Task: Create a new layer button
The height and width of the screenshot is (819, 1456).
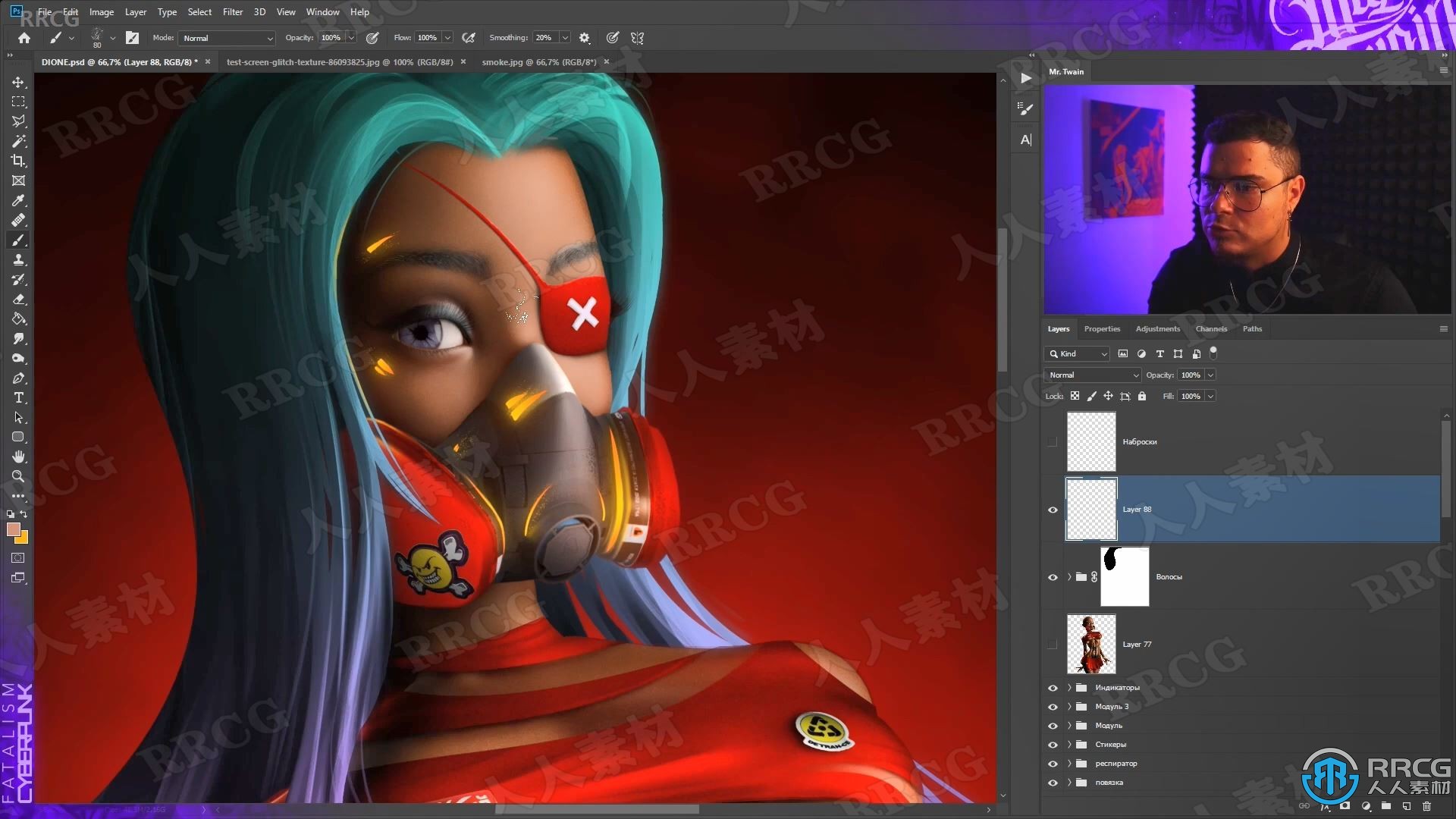Action: click(1406, 806)
